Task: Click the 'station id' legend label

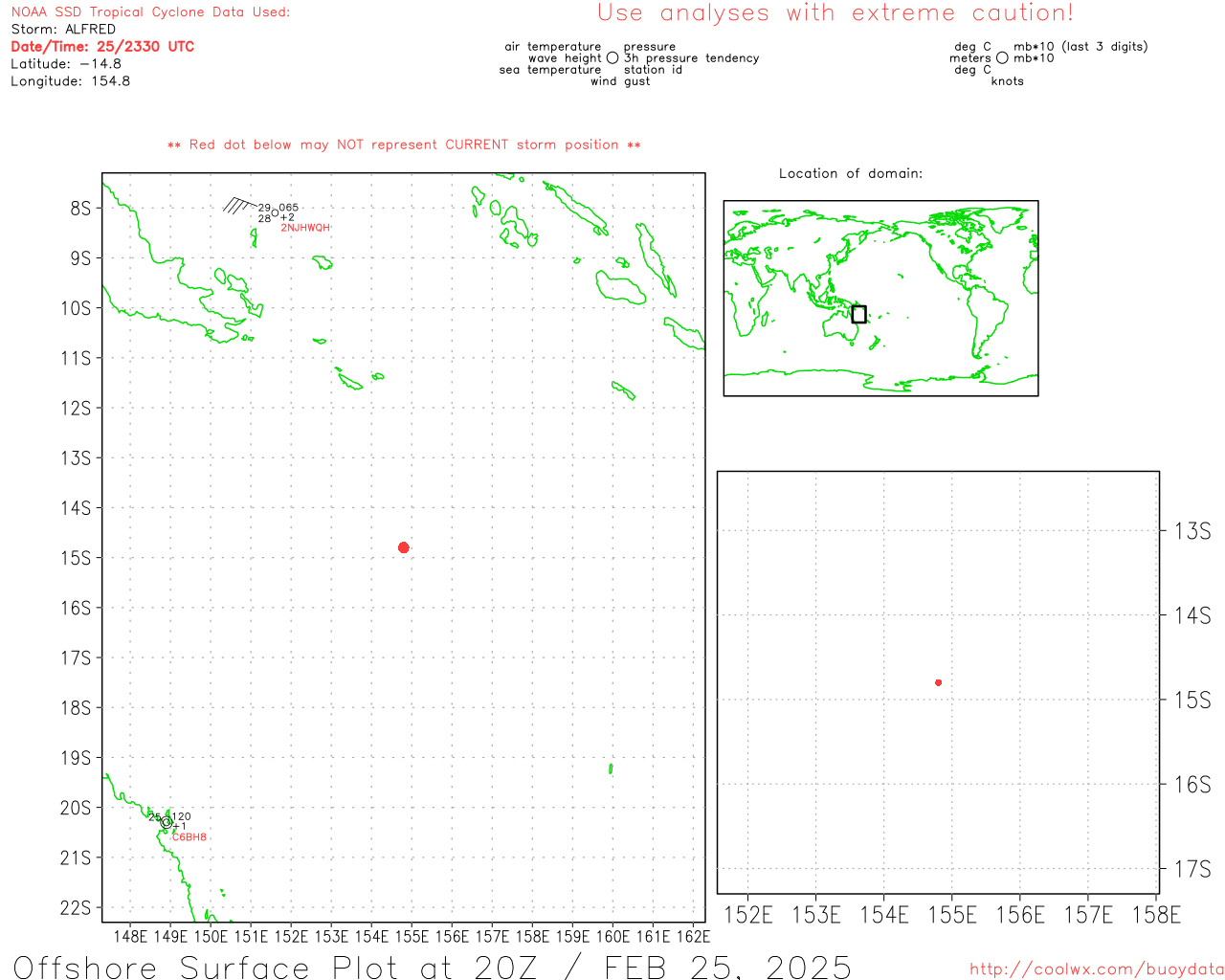Action: [653, 70]
